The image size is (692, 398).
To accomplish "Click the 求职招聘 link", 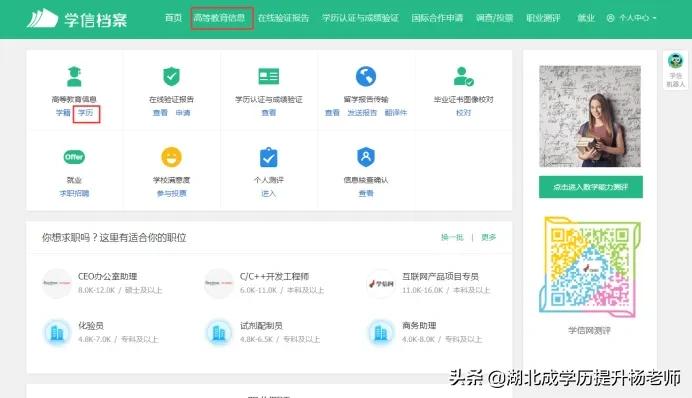I will 74,193.
